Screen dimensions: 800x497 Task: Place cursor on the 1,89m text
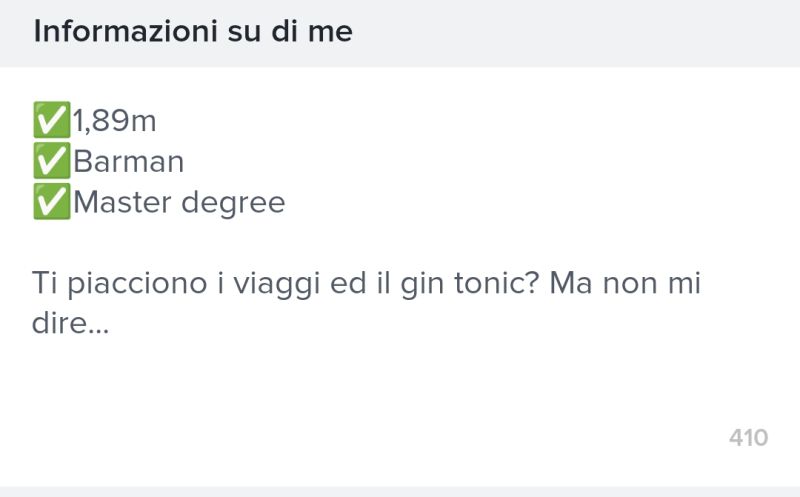click(x=115, y=122)
